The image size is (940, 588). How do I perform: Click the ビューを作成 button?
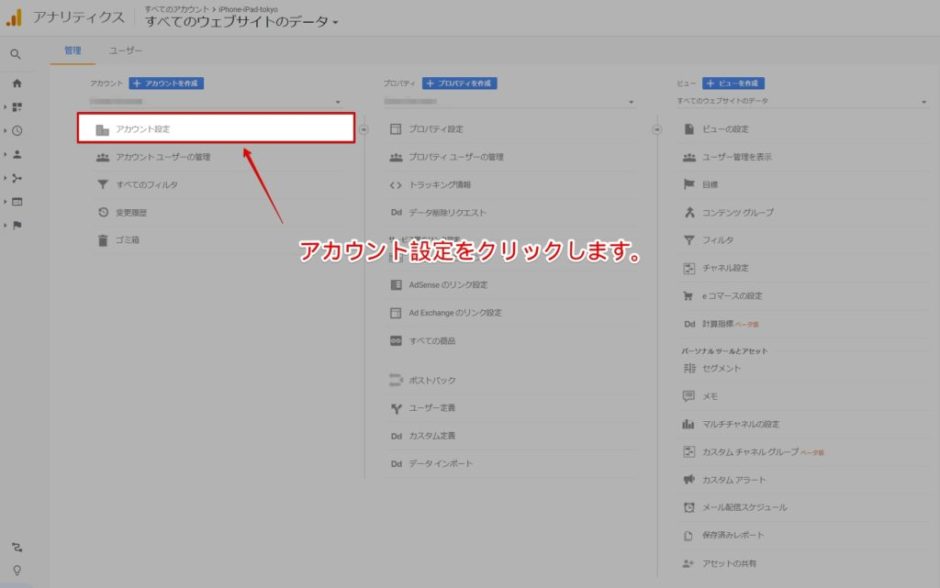coord(733,84)
